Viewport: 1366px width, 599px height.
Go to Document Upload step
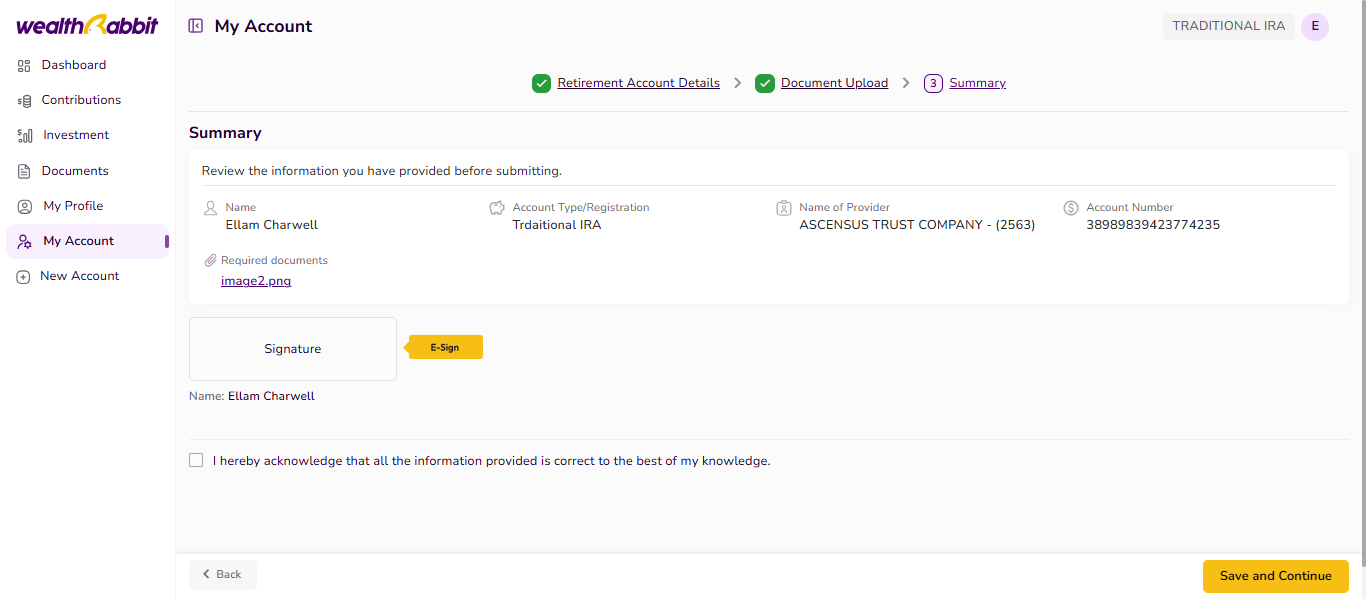click(x=834, y=83)
